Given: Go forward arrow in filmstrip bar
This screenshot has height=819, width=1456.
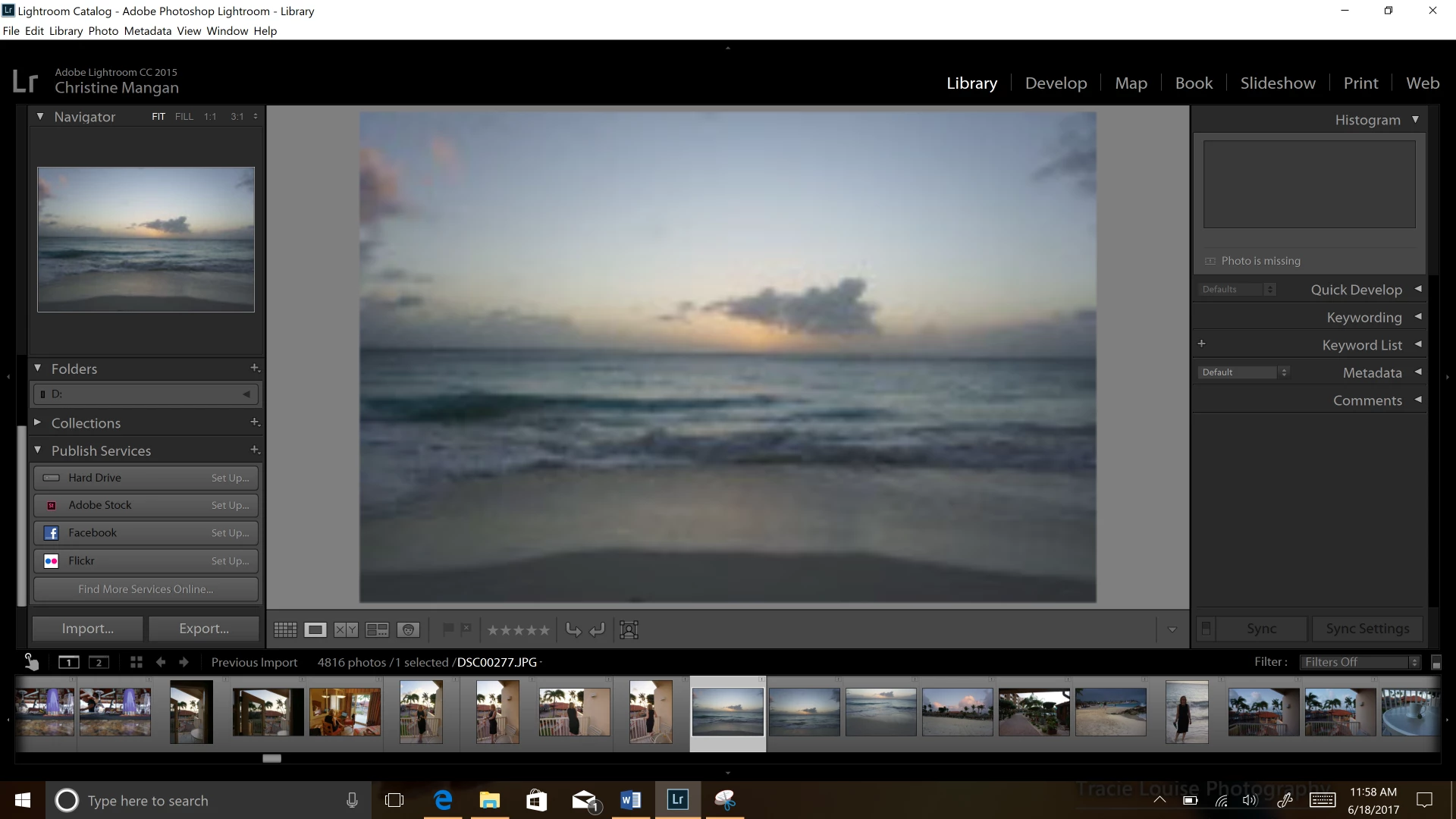Looking at the screenshot, I should (x=184, y=662).
